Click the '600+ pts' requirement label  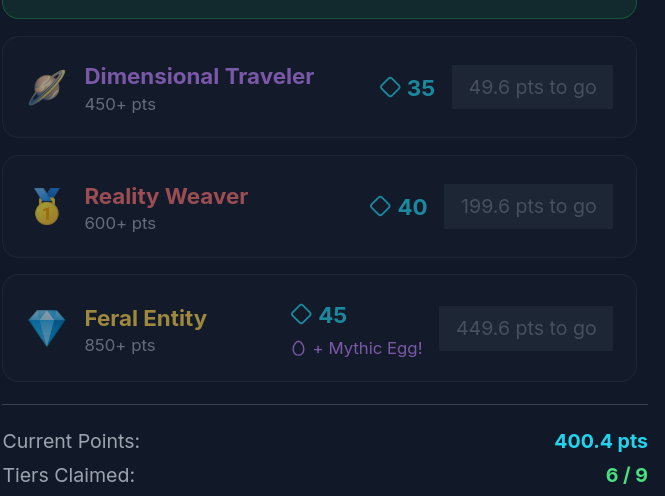[x=120, y=223]
